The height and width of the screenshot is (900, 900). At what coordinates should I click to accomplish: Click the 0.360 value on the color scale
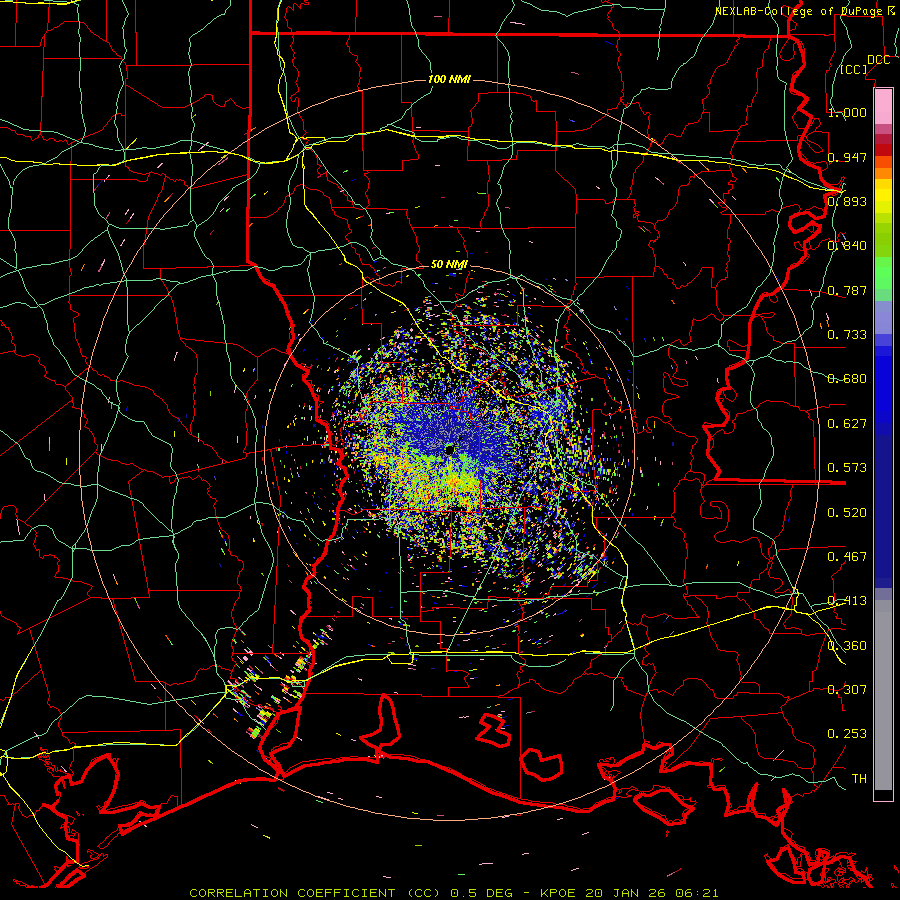coord(847,646)
